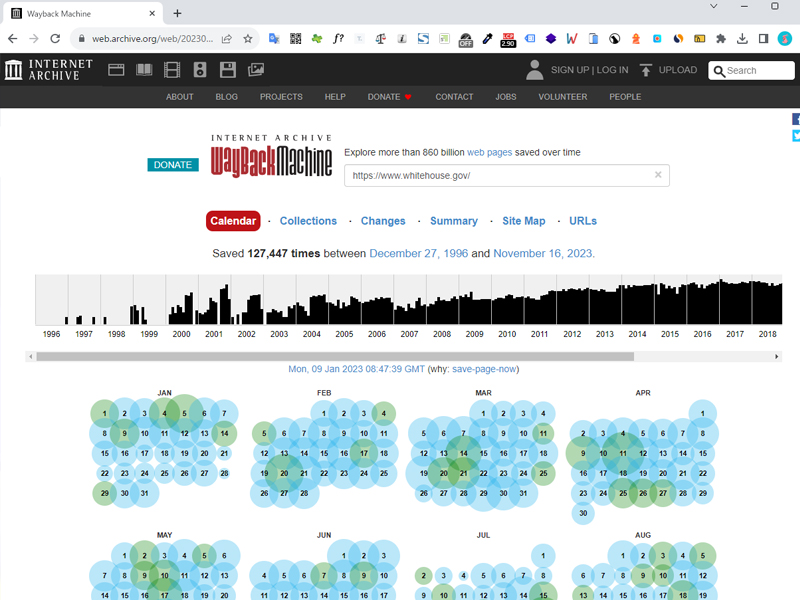Open the browser downloads icon

[x=742, y=39]
